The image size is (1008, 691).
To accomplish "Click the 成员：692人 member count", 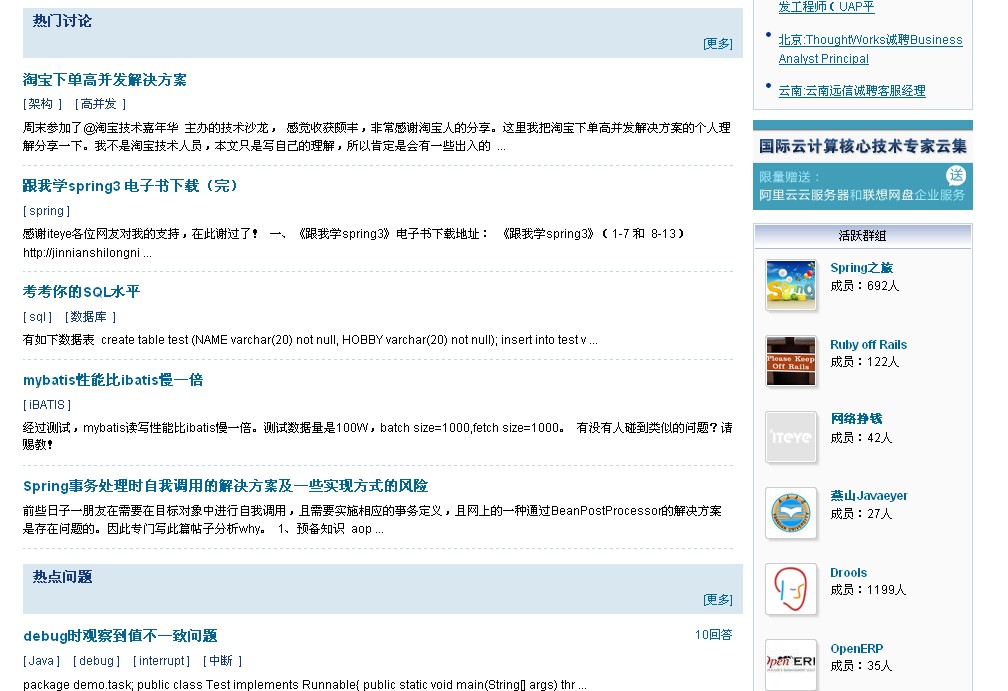I will point(865,286).
